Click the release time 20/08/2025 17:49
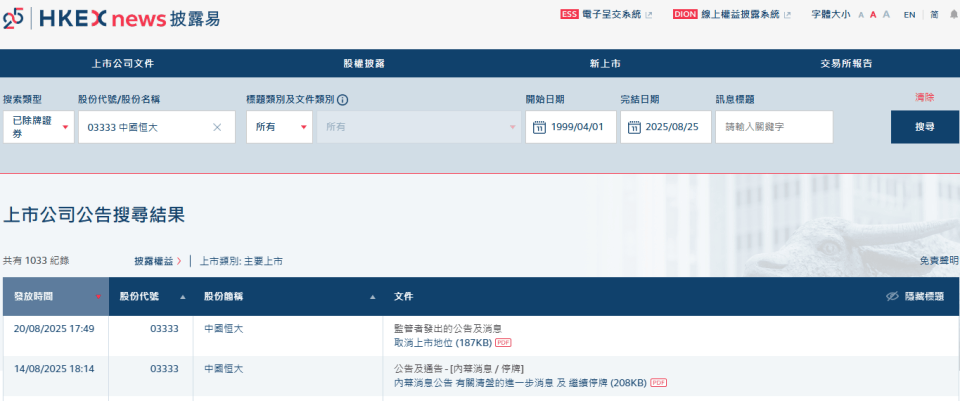960x401 pixels. pos(54,329)
